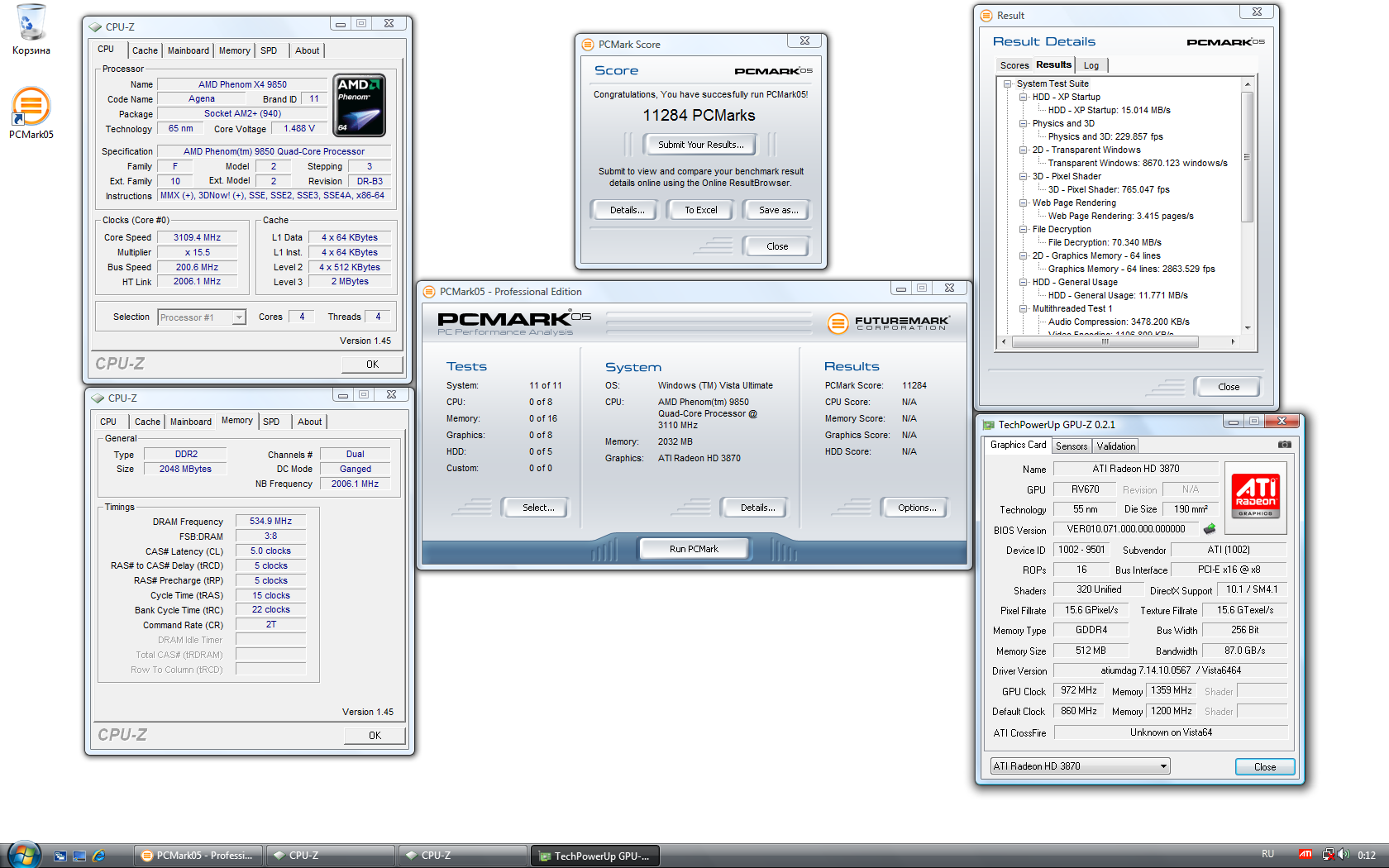Collapse the System Test Suite tree node
This screenshot has height=868, width=1389.
click(x=1007, y=83)
